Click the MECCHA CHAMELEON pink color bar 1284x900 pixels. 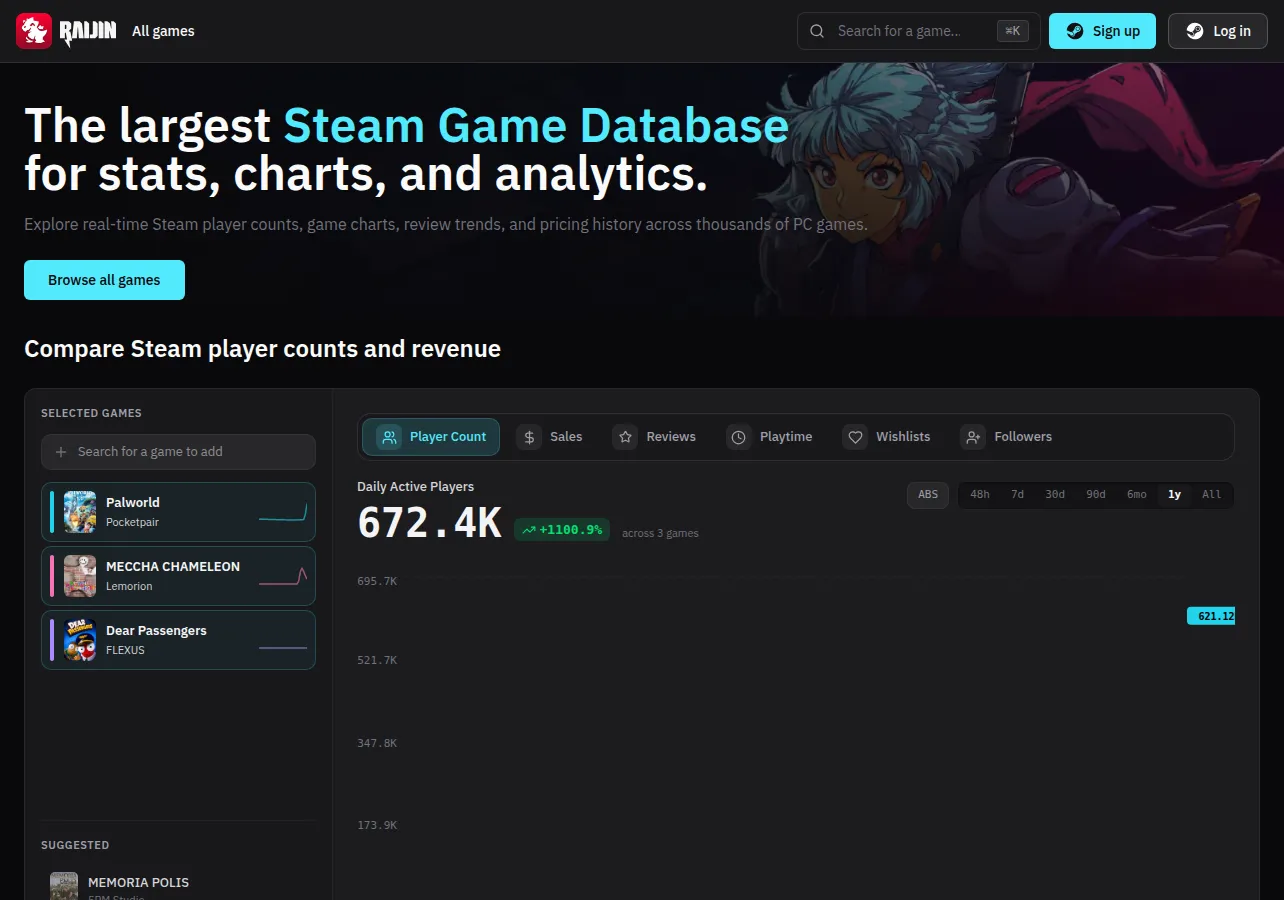pos(52,576)
